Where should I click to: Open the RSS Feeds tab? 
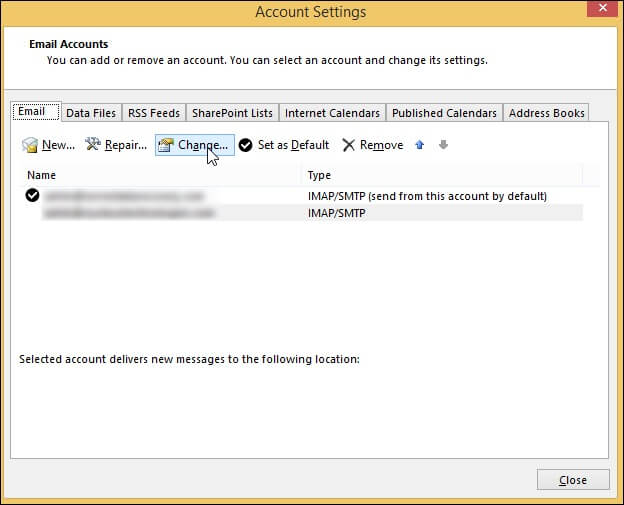153,113
